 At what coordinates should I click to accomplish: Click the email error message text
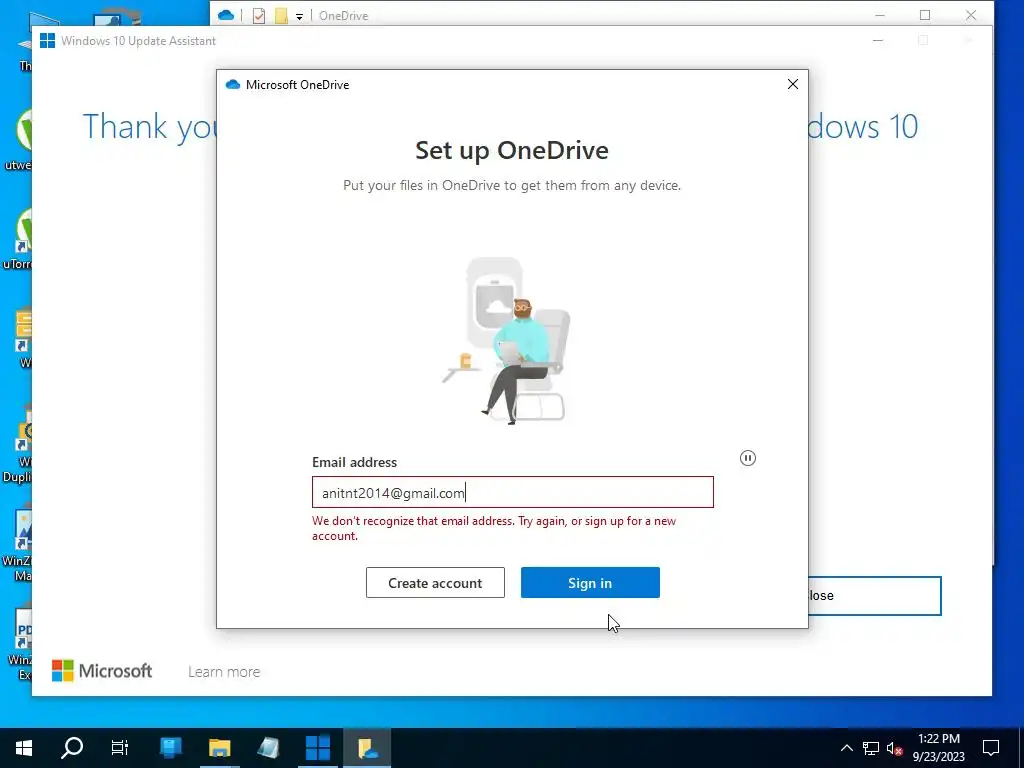click(494, 528)
